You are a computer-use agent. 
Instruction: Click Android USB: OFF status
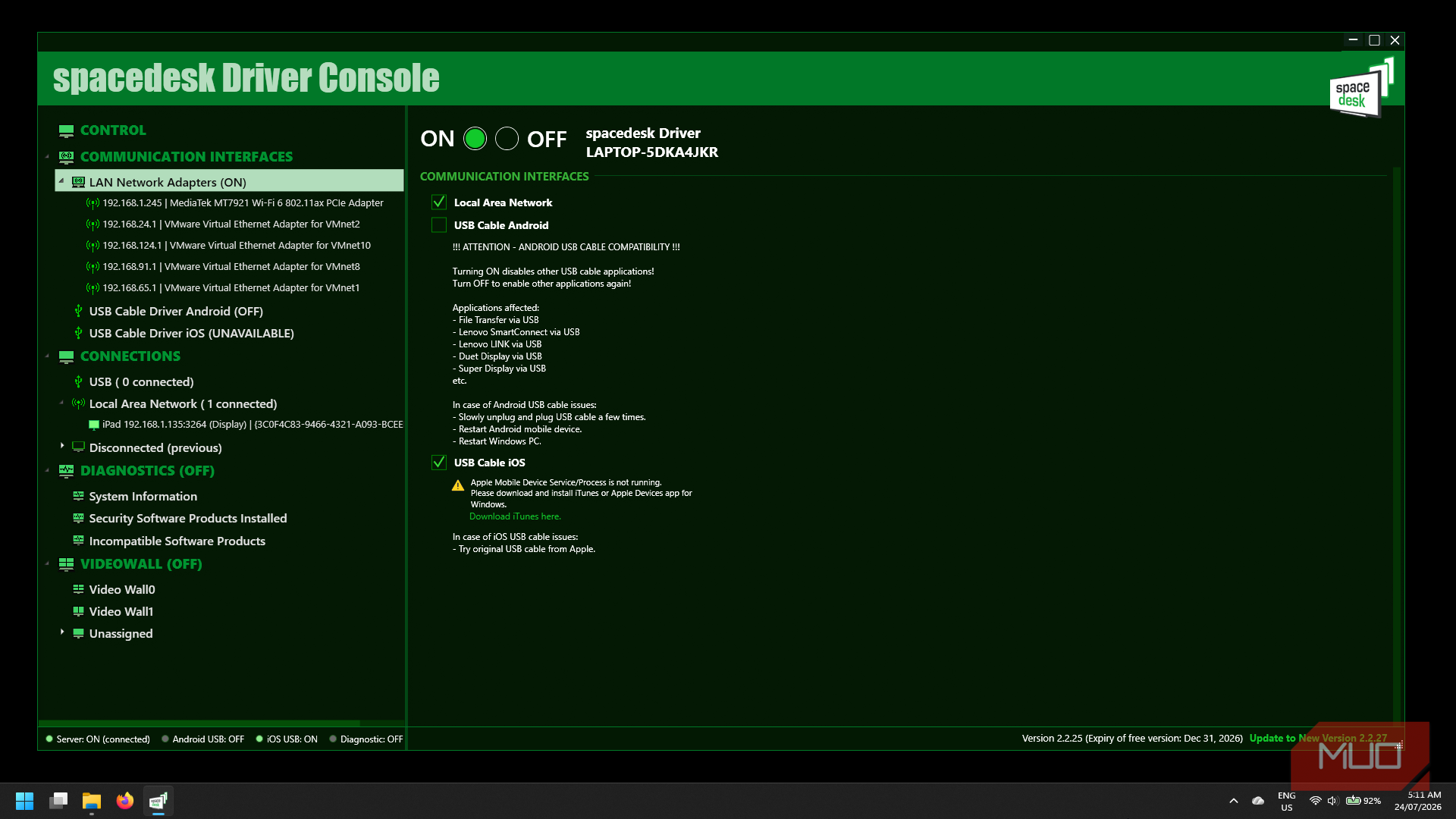tap(203, 739)
